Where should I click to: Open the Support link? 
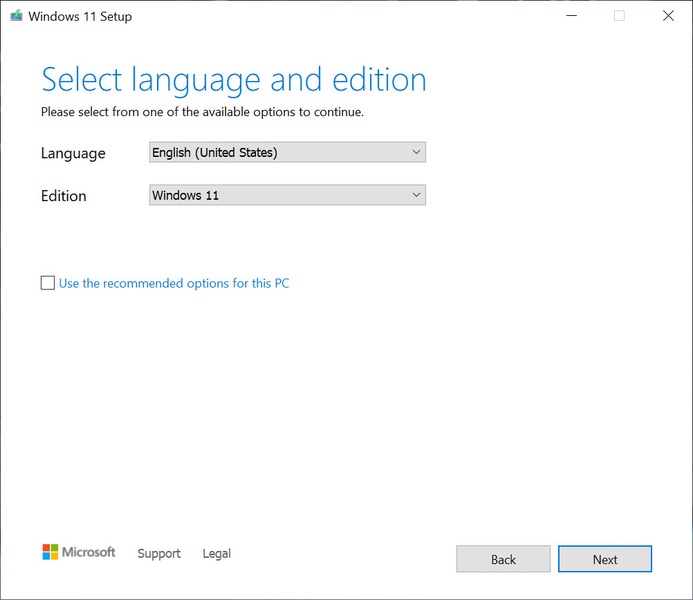(159, 553)
